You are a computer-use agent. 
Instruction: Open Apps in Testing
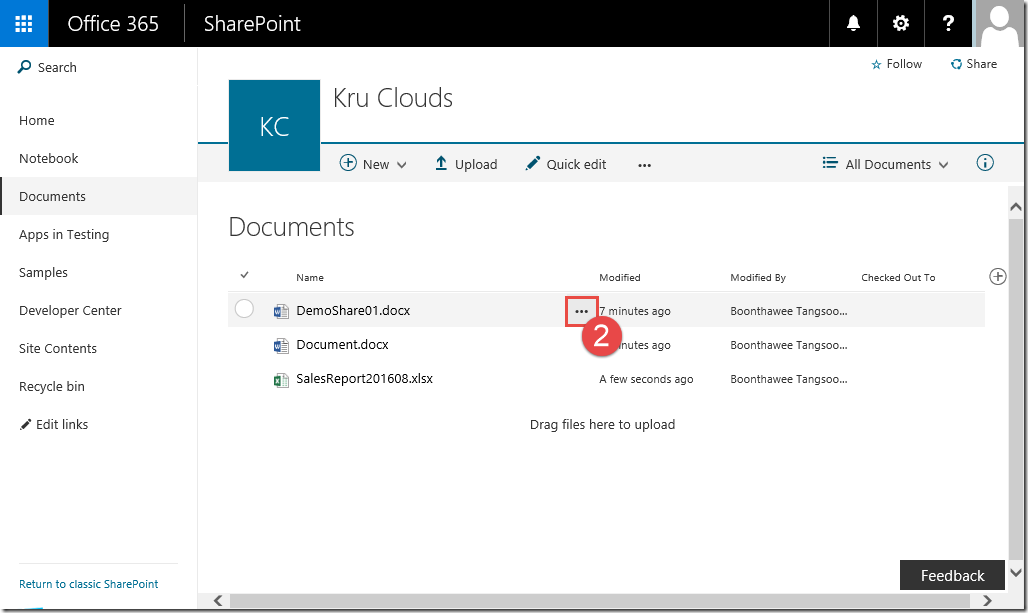click(x=64, y=235)
